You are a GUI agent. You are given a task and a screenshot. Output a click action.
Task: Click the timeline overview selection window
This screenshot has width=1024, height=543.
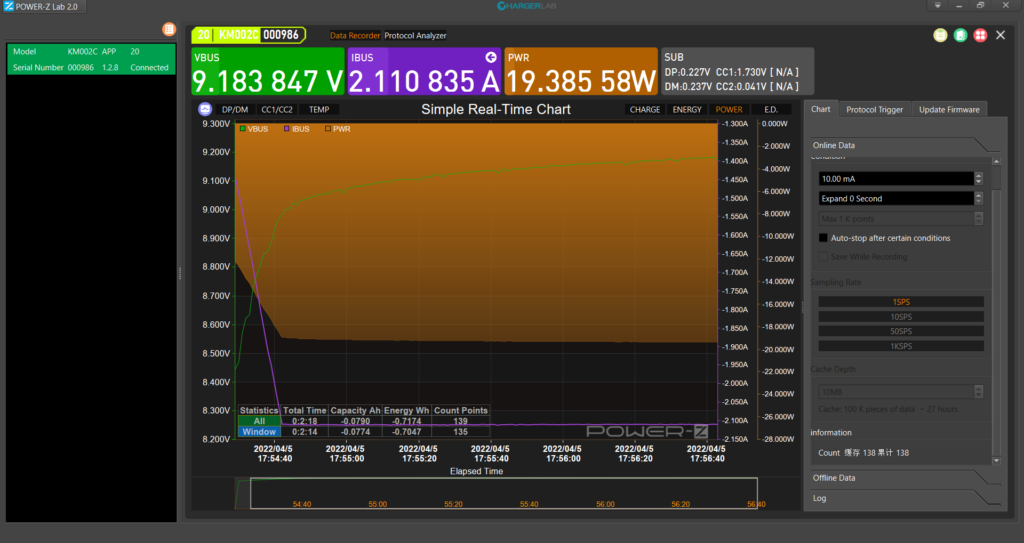[504, 493]
